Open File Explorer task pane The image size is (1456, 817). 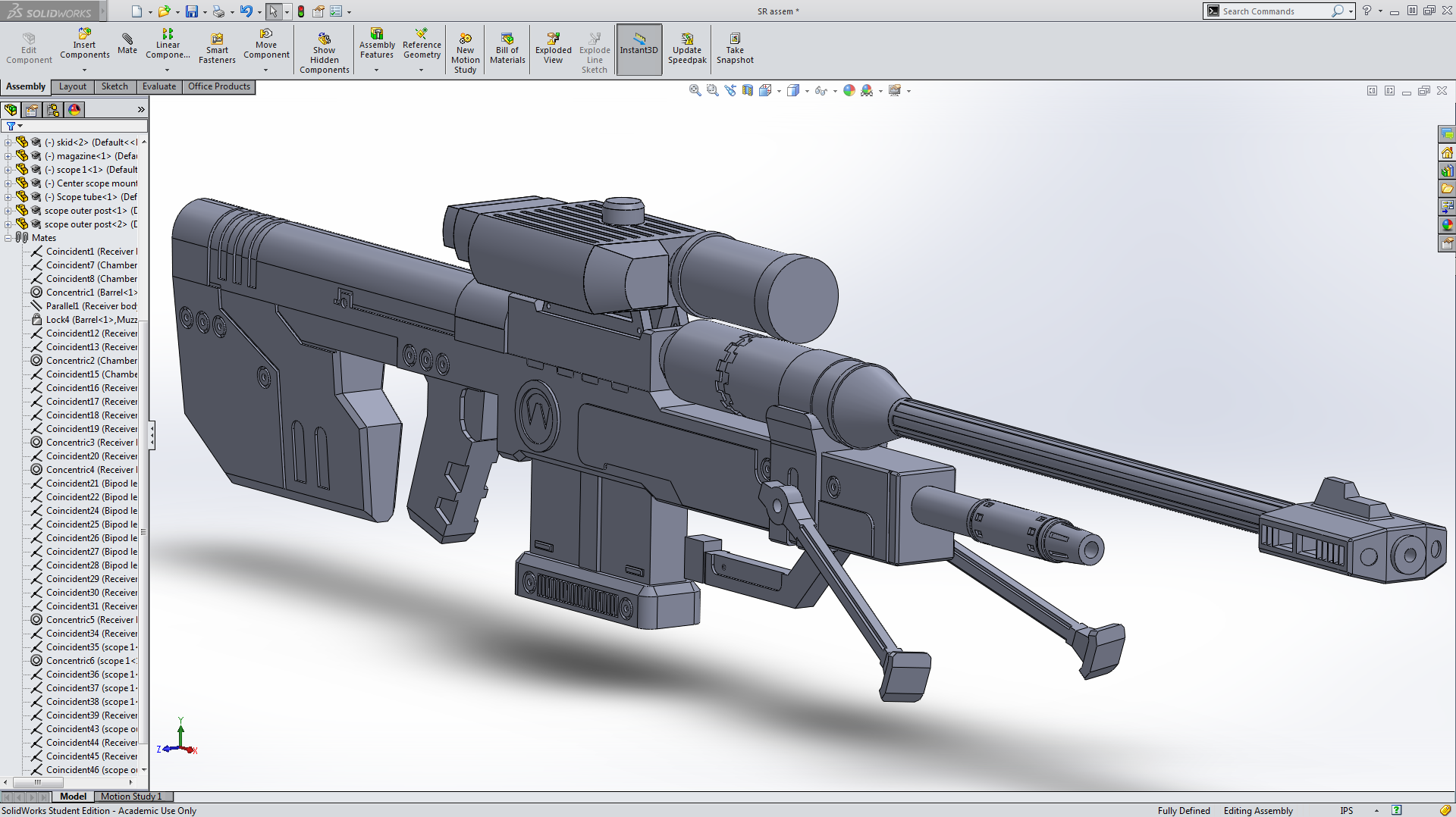(1447, 189)
